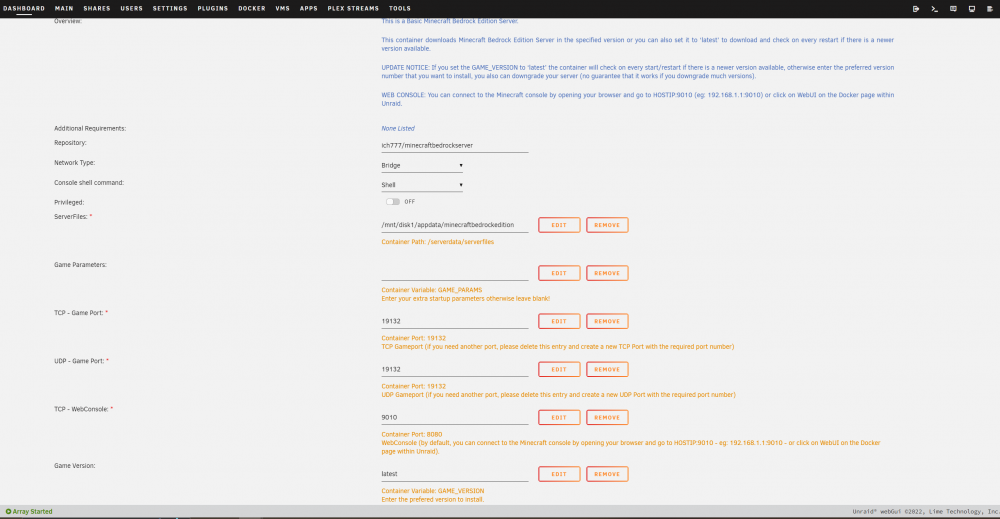Click the UDP - Game Port input field
1000x519 pixels.
[x=455, y=369]
